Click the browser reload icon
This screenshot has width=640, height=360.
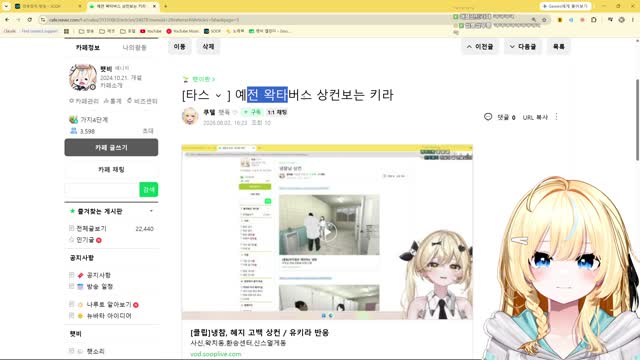coord(30,20)
